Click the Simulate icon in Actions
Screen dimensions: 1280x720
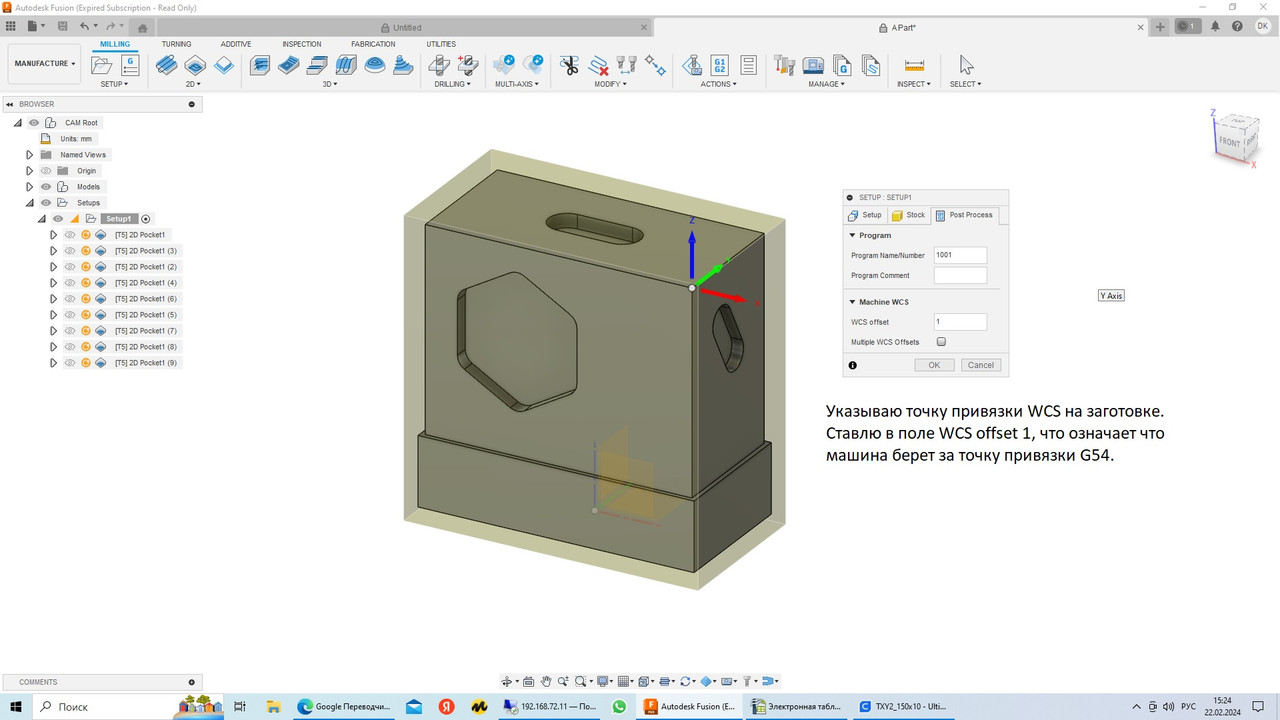click(x=691, y=66)
